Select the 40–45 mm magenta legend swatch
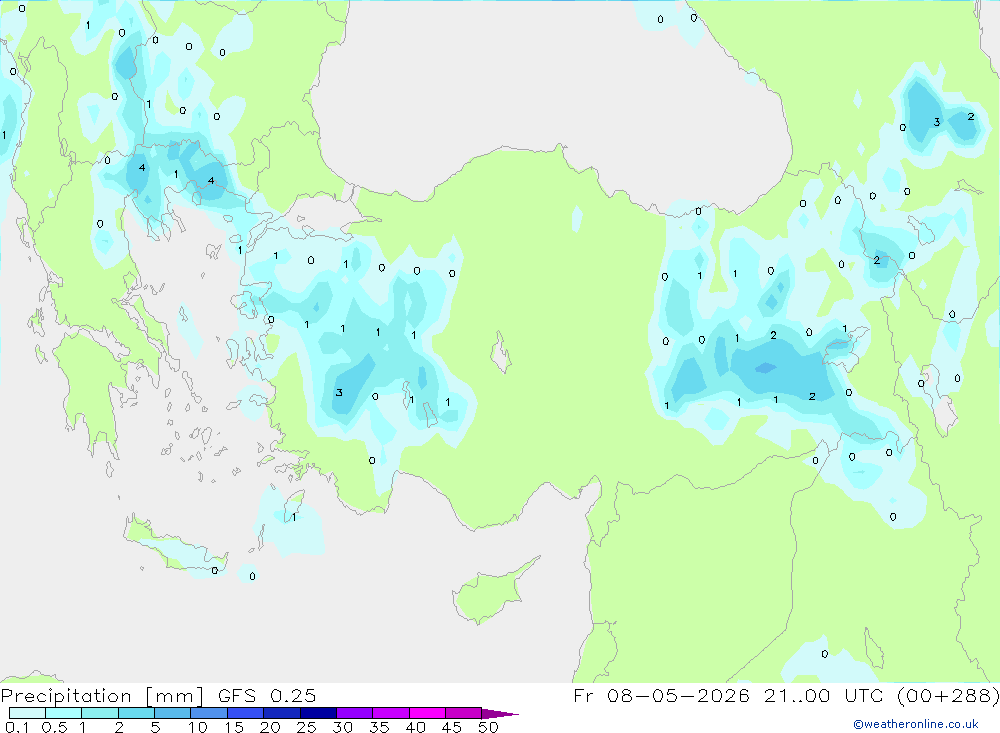This screenshot has width=1000, height=733. [x=427, y=713]
